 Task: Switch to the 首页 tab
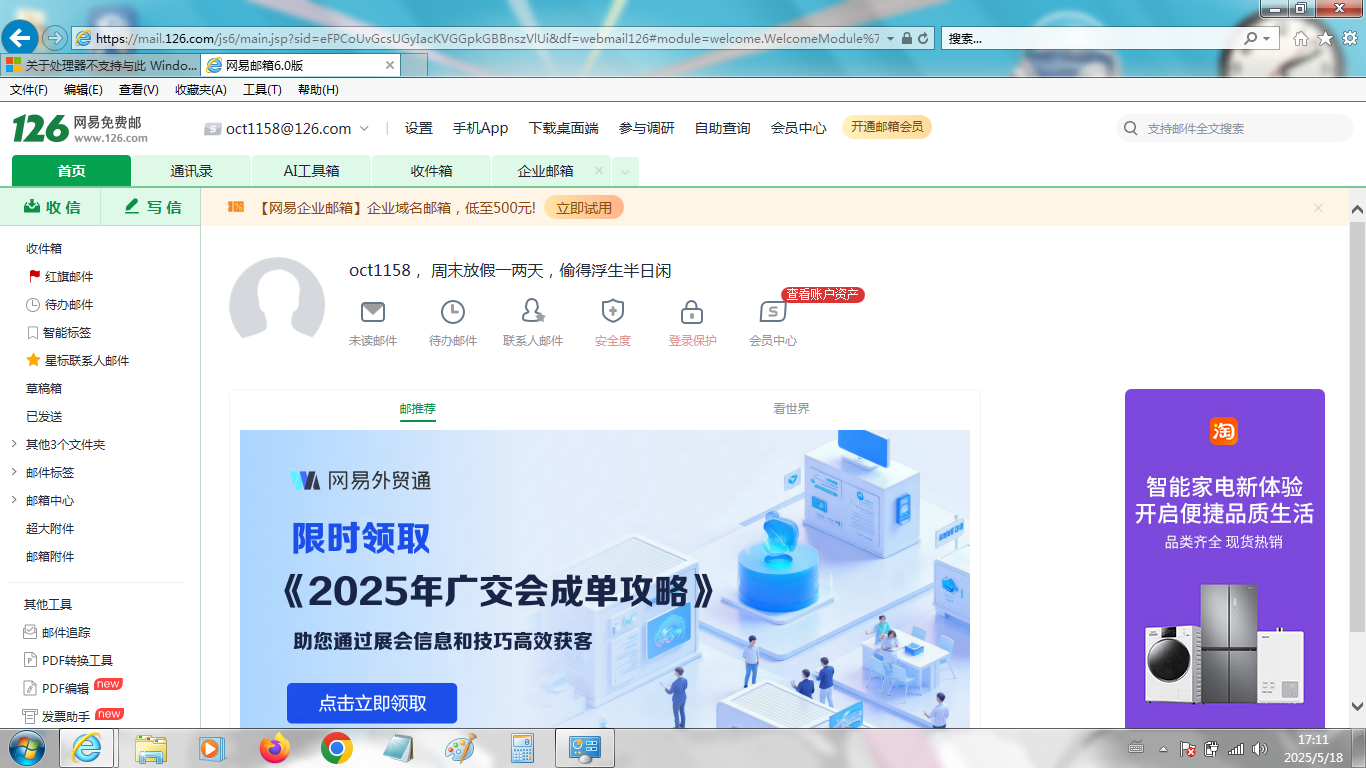pos(71,171)
